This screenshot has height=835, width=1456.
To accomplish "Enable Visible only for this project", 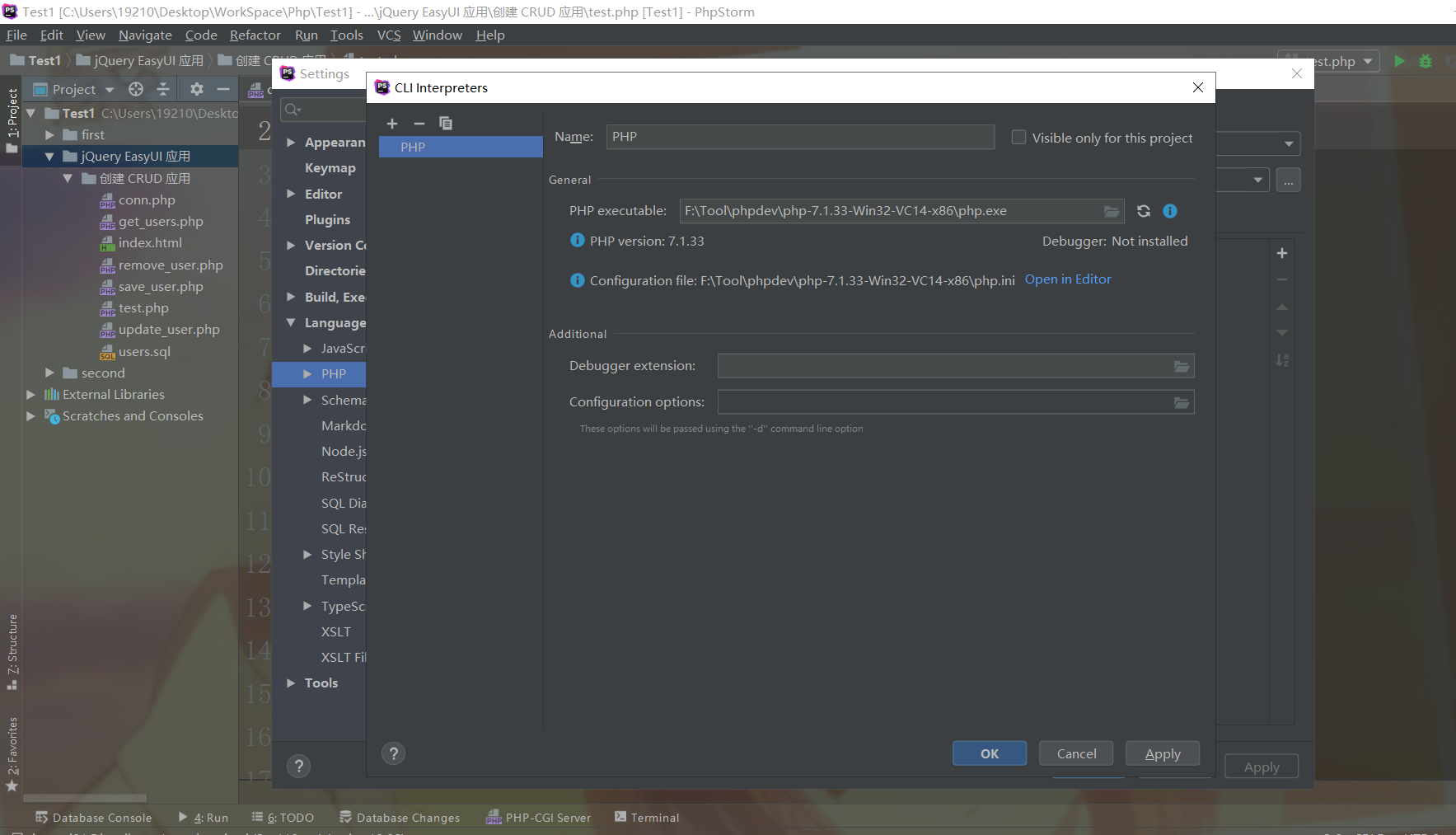I will pos(1019,138).
